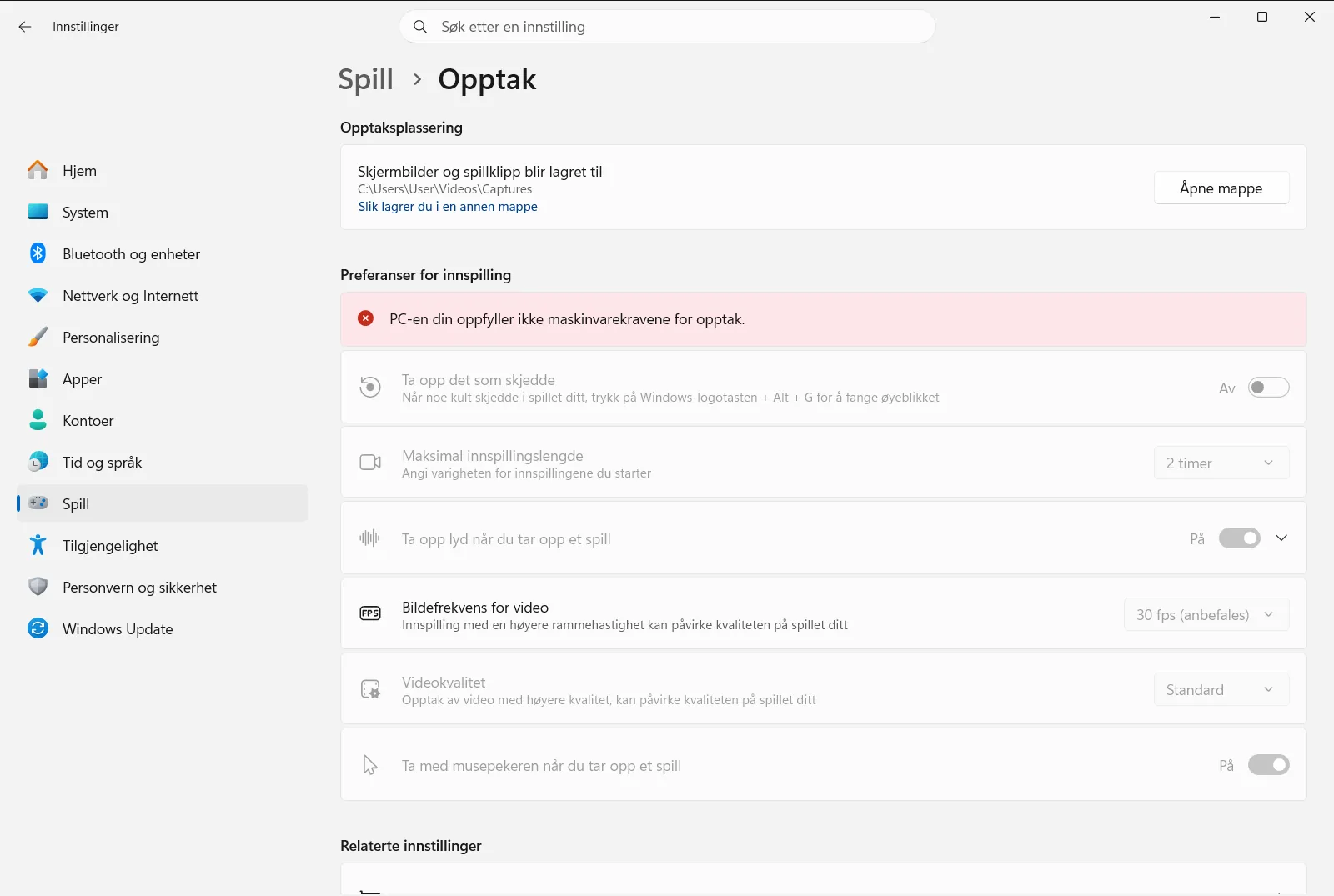Viewport: 1334px width, 896px height.
Task: Click the Kontoer person icon
Action: point(38,420)
